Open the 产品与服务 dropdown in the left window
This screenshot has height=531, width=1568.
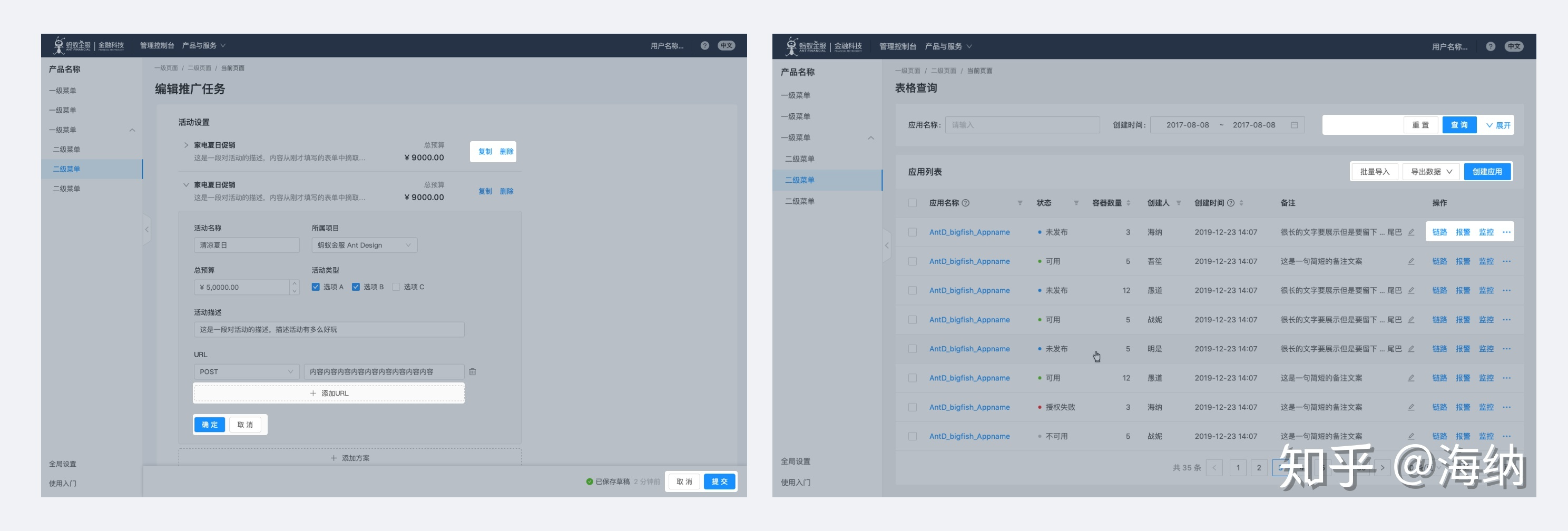point(204,46)
